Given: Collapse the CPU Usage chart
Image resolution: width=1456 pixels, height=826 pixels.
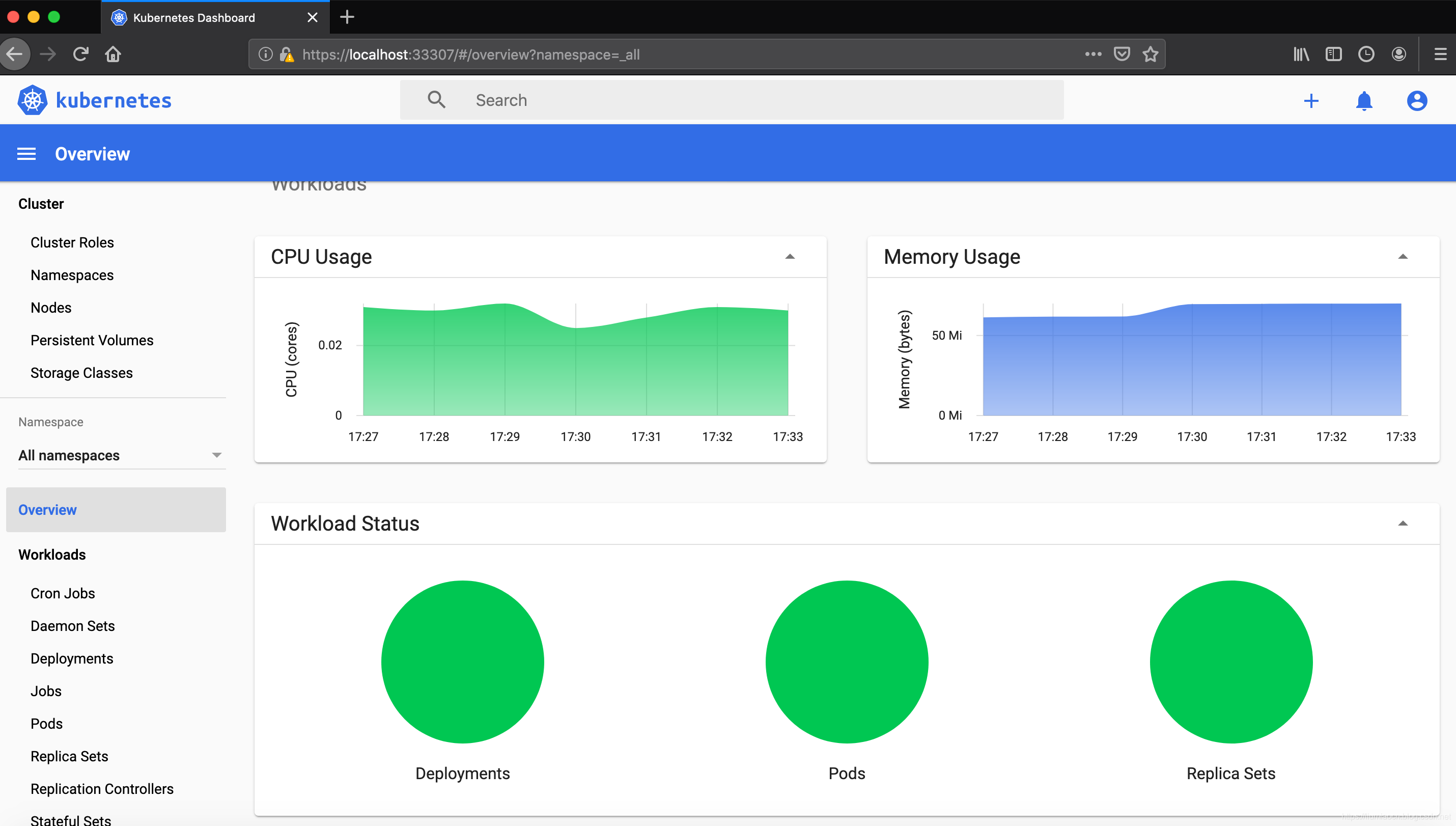Looking at the screenshot, I should point(790,256).
